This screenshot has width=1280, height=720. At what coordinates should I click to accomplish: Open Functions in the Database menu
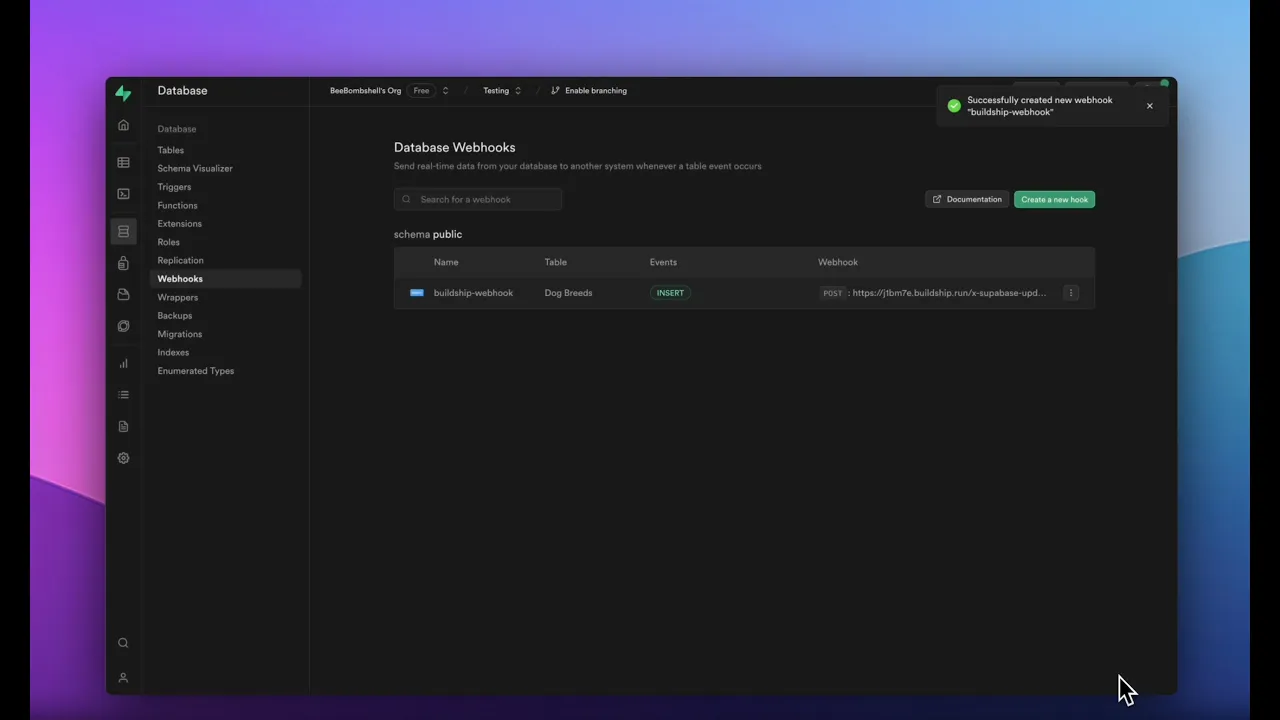coord(177,205)
